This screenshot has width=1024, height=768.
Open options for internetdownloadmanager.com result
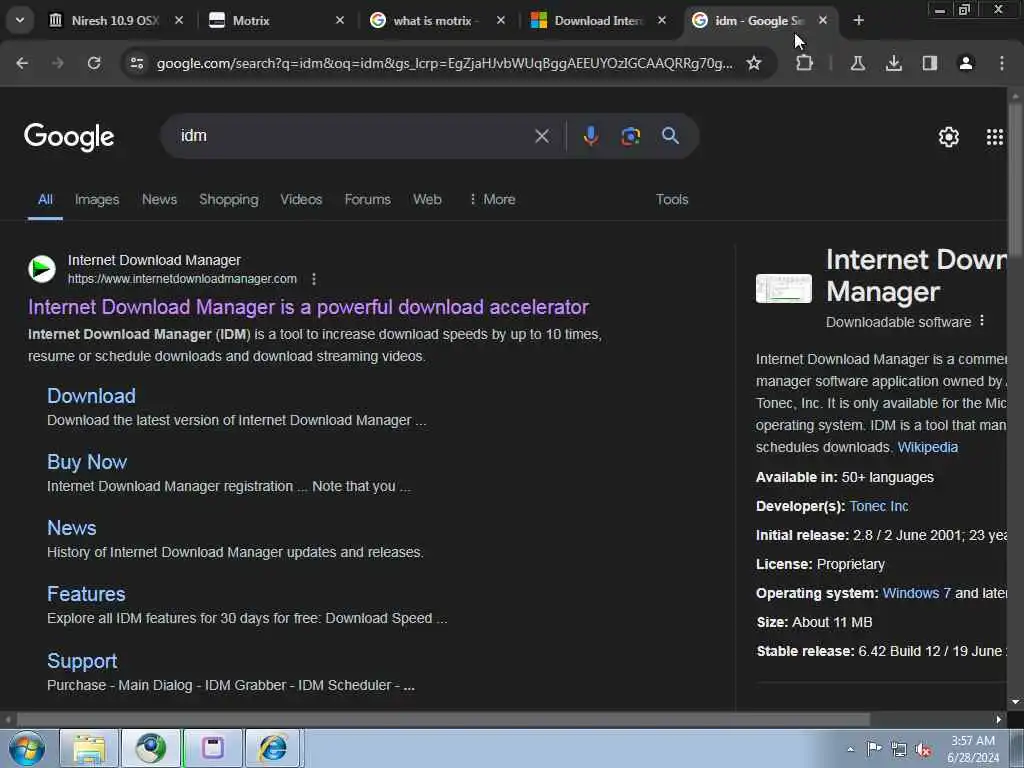point(314,279)
